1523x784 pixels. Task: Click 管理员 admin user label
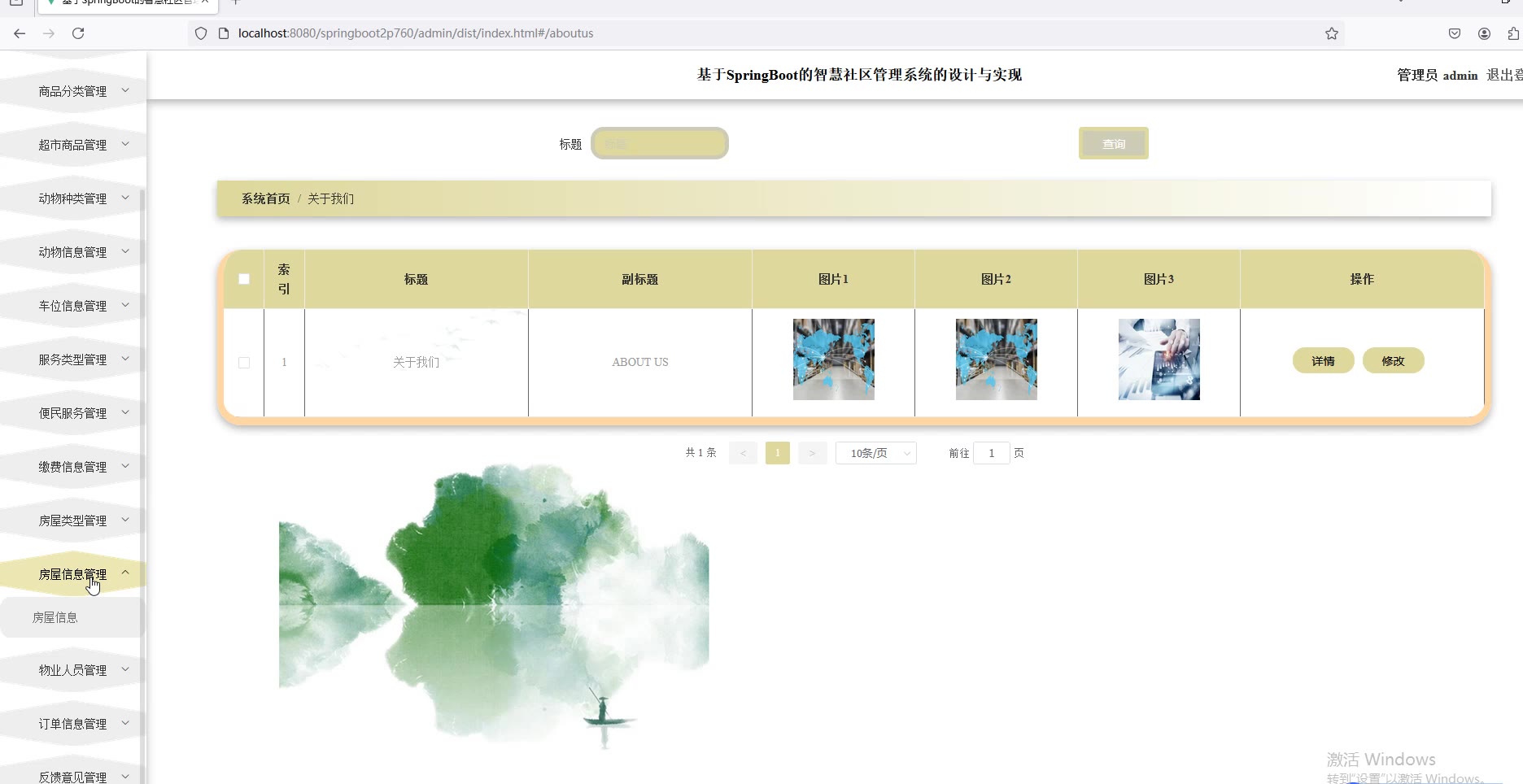click(1438, 75)
